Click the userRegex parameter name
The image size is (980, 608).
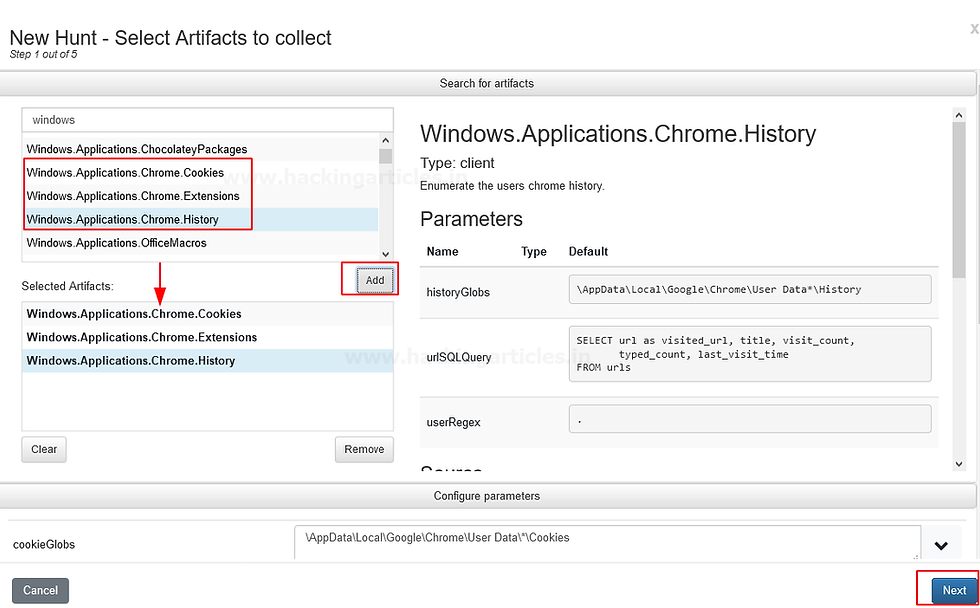coord(453,422)
